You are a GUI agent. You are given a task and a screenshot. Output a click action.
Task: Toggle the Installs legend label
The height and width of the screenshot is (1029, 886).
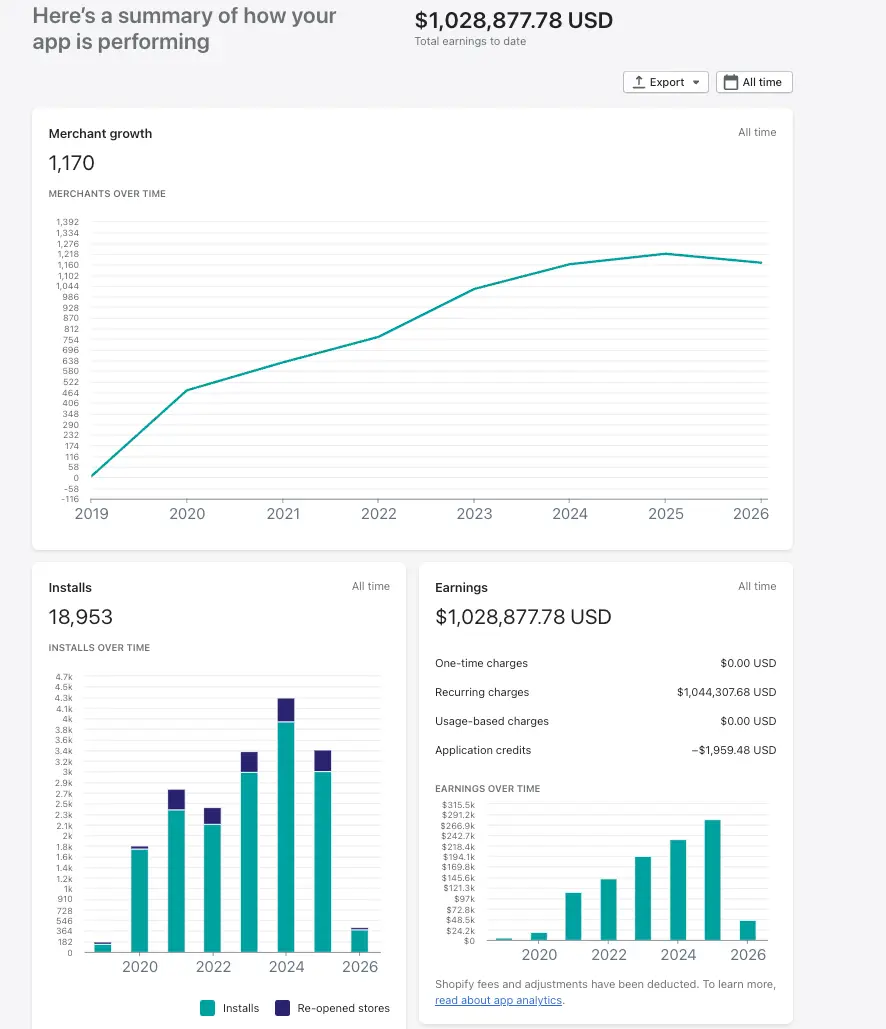click(241, 1008)
